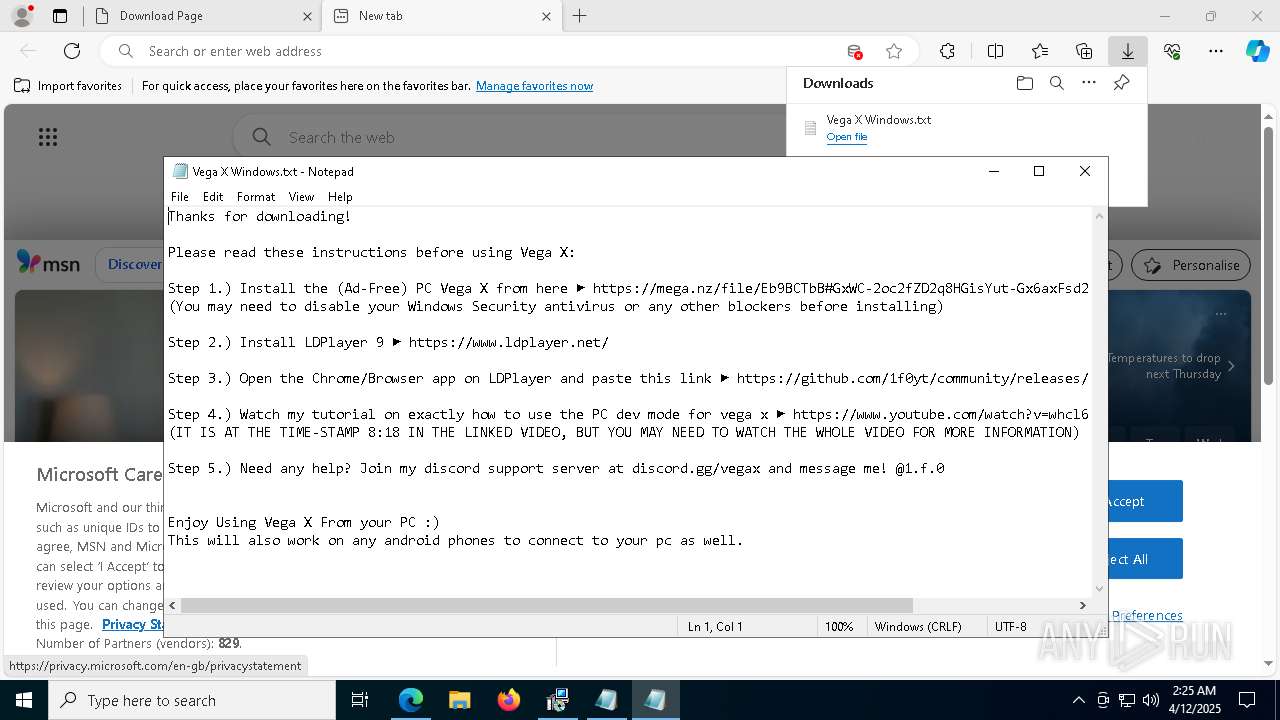Click Import favorites button

[x=68, y=86]
